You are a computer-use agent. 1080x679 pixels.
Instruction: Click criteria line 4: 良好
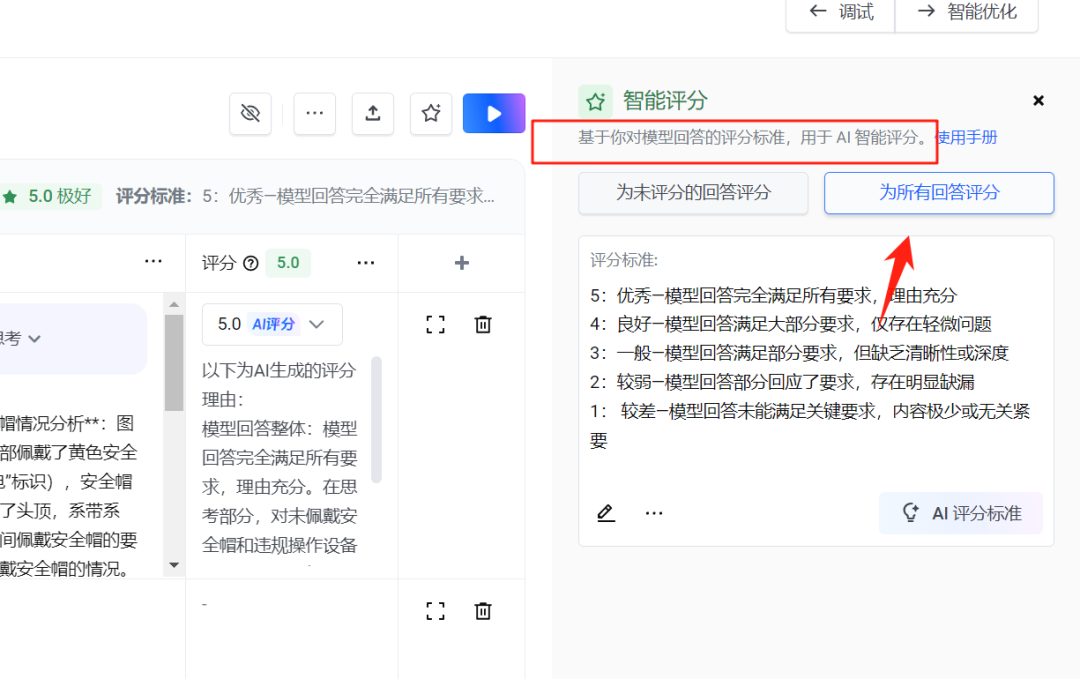click(x=791, y=324)
